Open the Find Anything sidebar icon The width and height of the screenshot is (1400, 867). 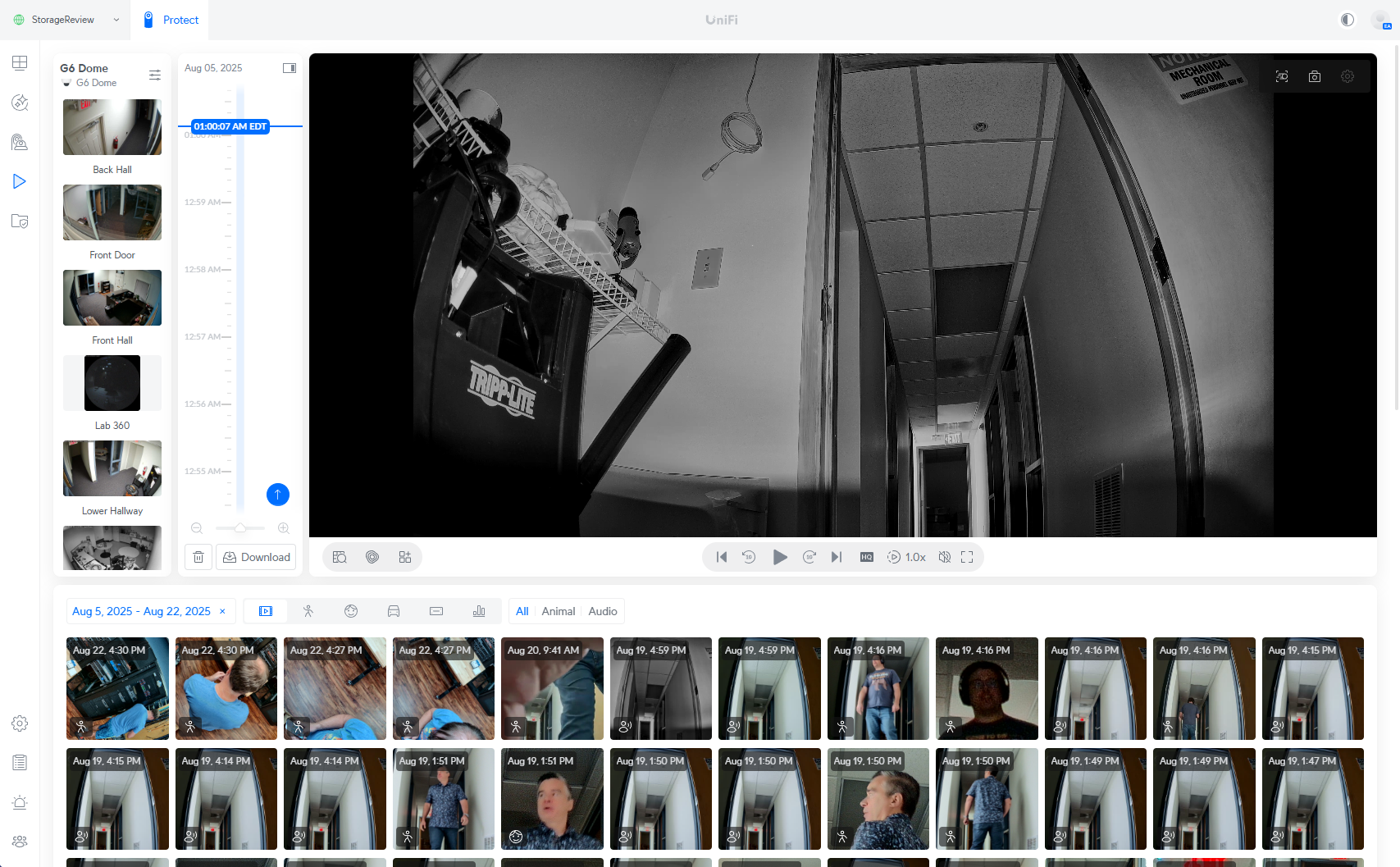click(x=20, y=142)
